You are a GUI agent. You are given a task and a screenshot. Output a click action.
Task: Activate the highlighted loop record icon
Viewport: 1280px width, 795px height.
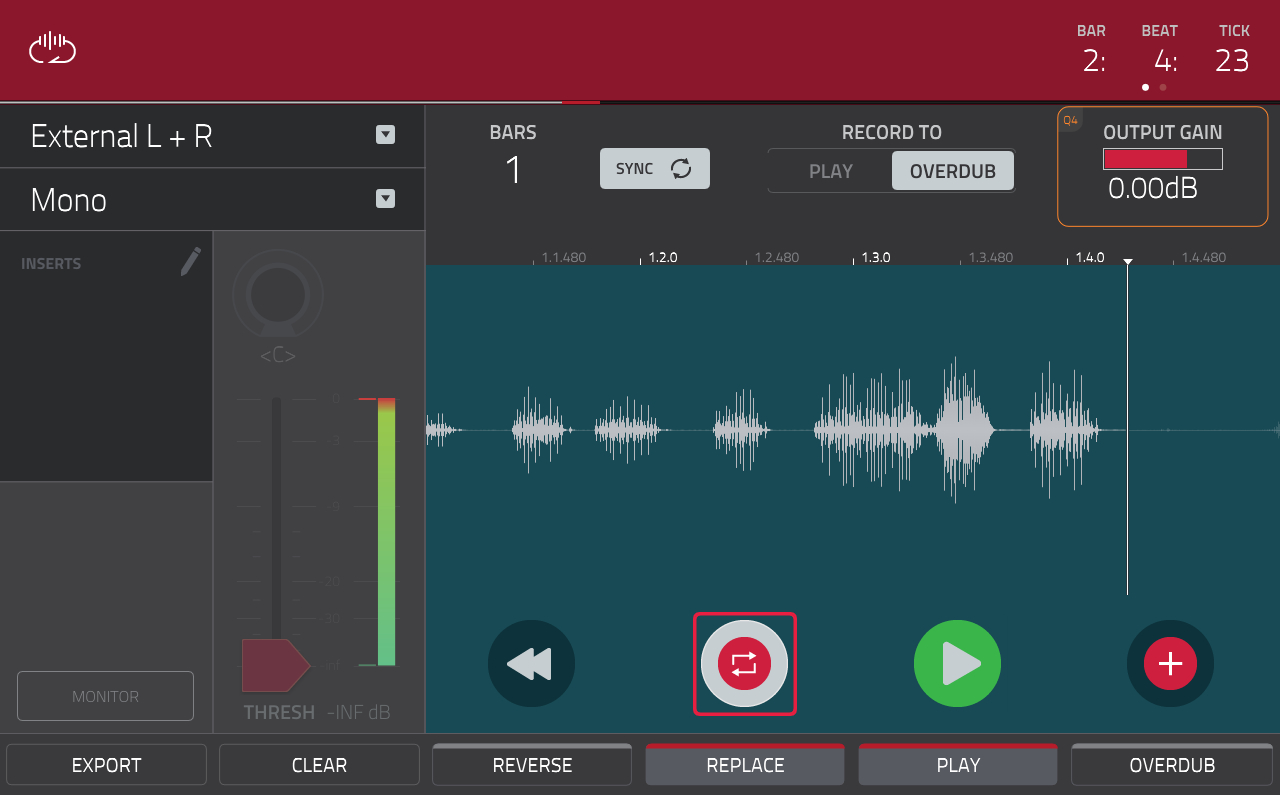point(744,663)
